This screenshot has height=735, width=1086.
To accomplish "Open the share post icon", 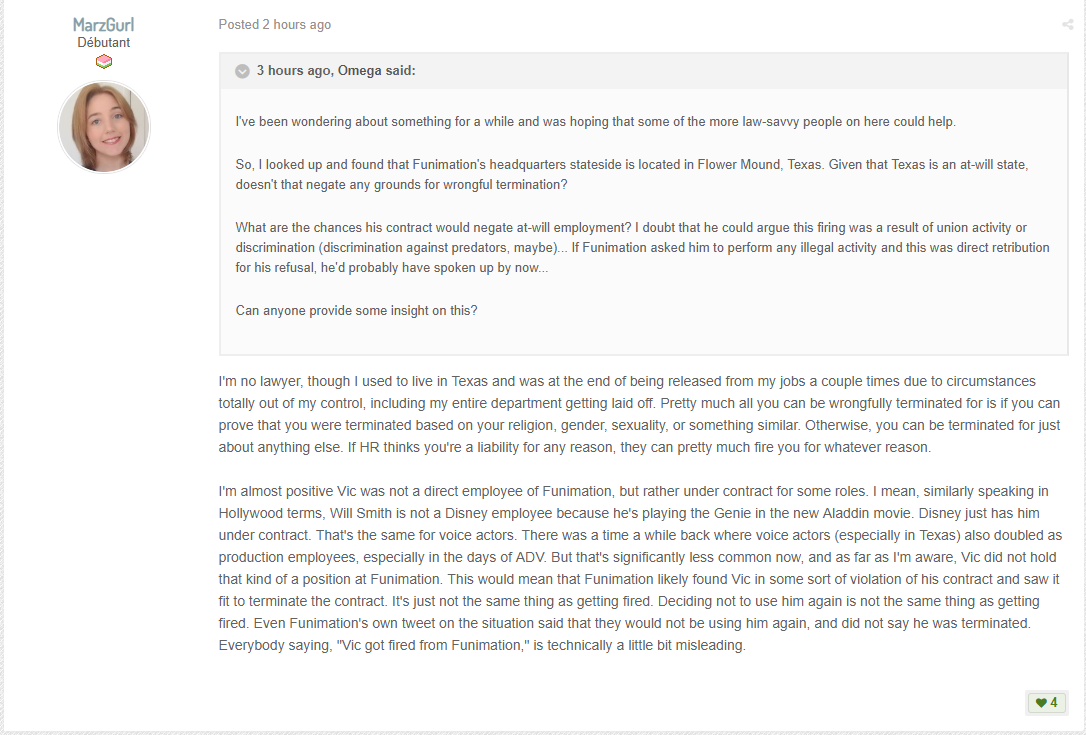I will coord(1067,25).
